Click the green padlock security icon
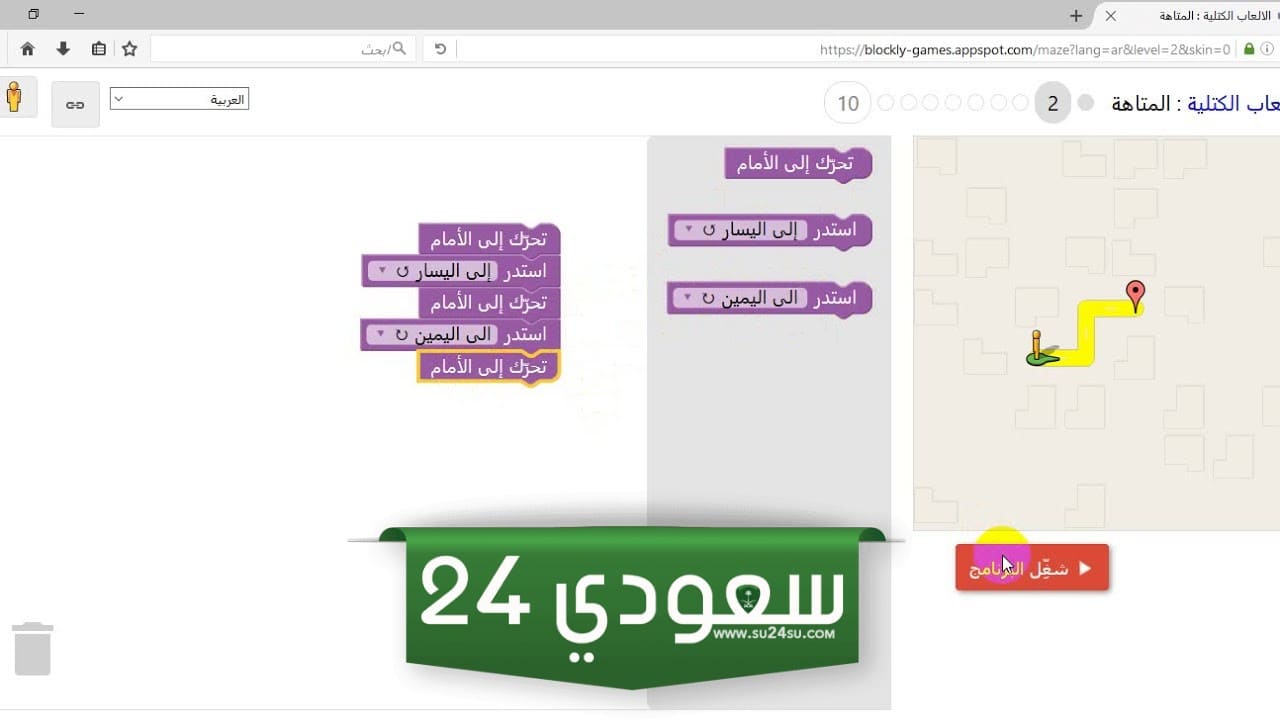The image size is (1280, 720). [1249, 49]
